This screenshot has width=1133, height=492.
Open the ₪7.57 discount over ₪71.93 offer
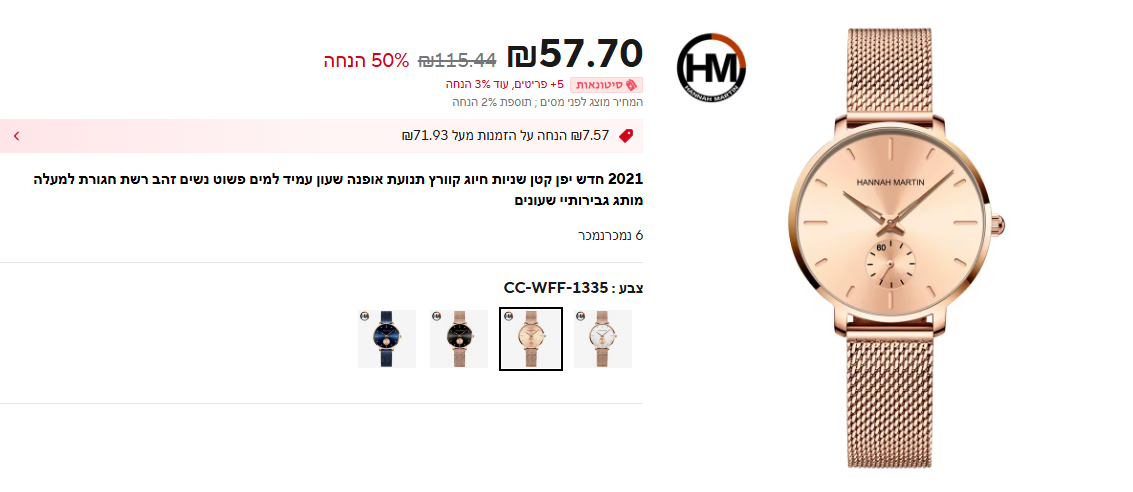[506, 136]
